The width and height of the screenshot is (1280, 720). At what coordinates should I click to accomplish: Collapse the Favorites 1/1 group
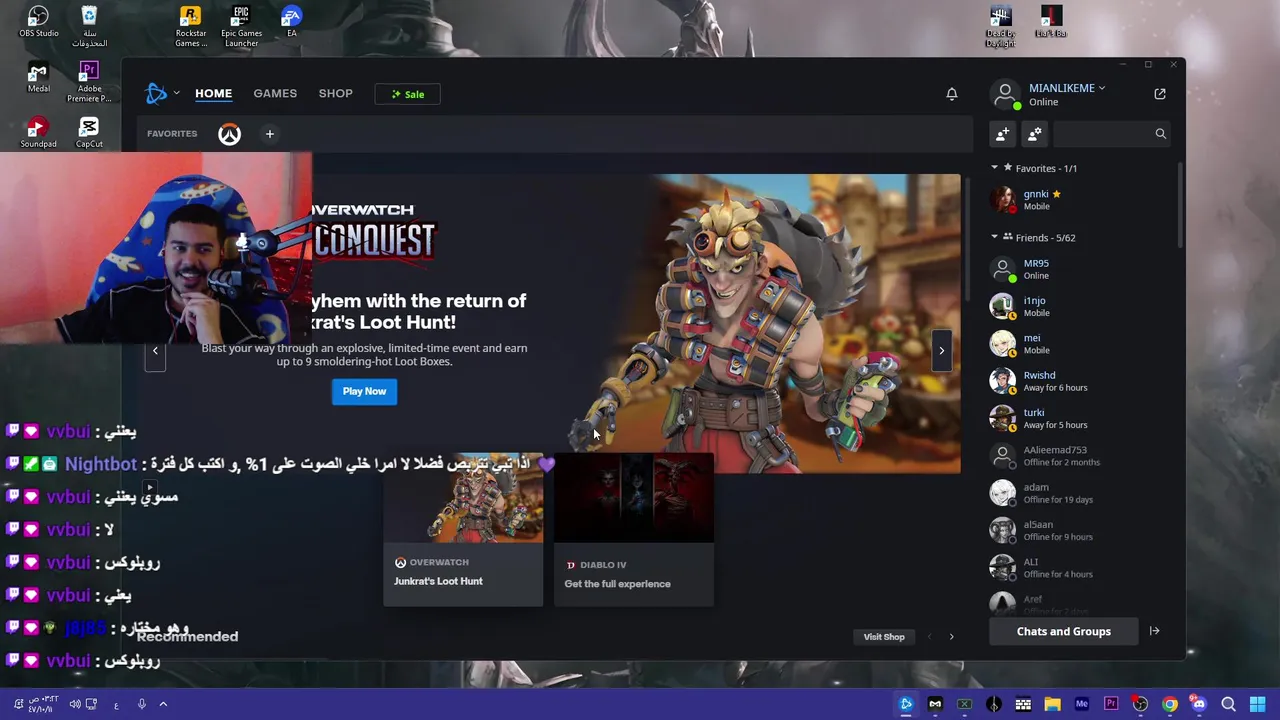[994, 168]
